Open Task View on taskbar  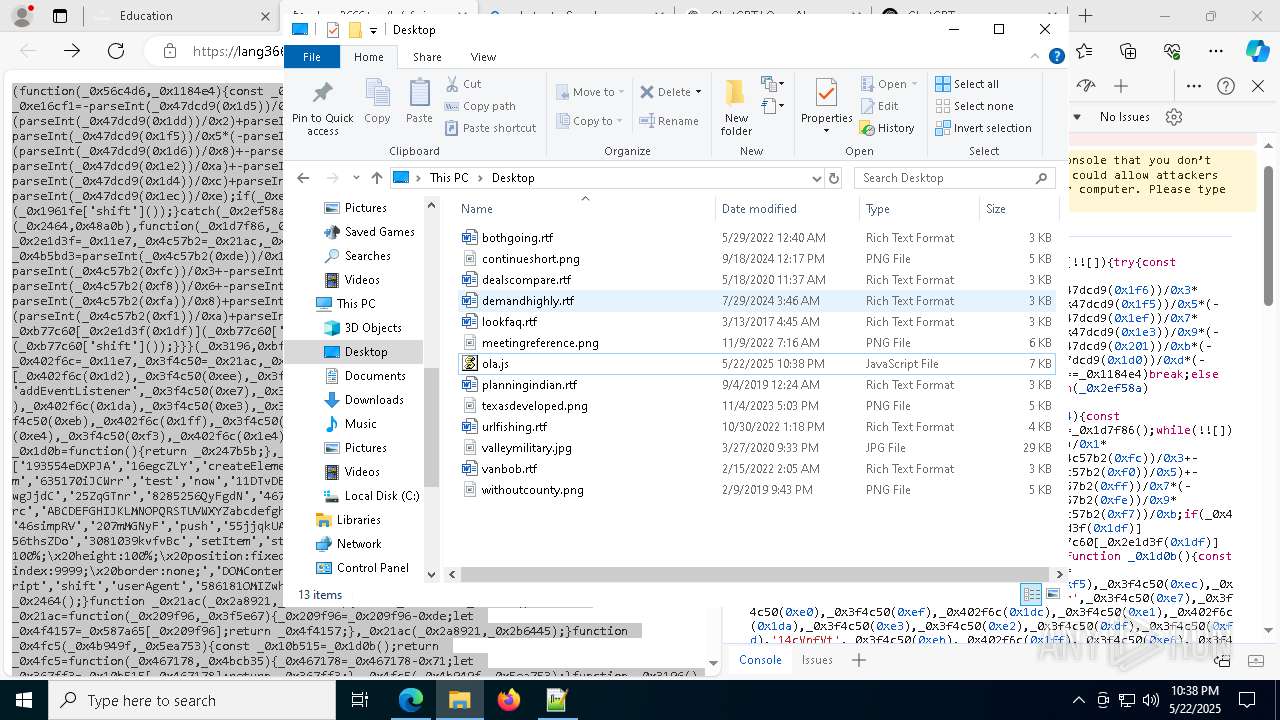(359, 701)
